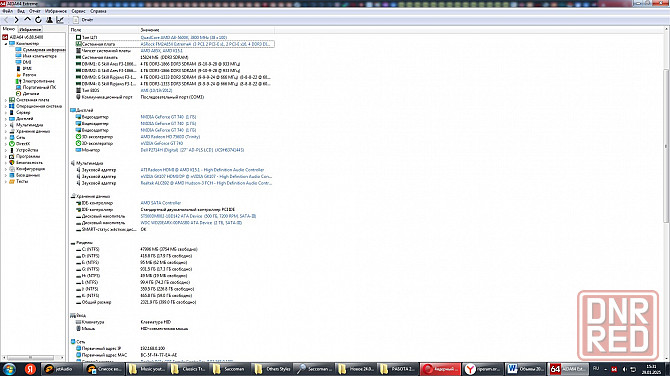The image size is (670, 376).
Task: Switch to the Избранное sidebar tab
Action: pyautogui.click(x=30, y=29)
